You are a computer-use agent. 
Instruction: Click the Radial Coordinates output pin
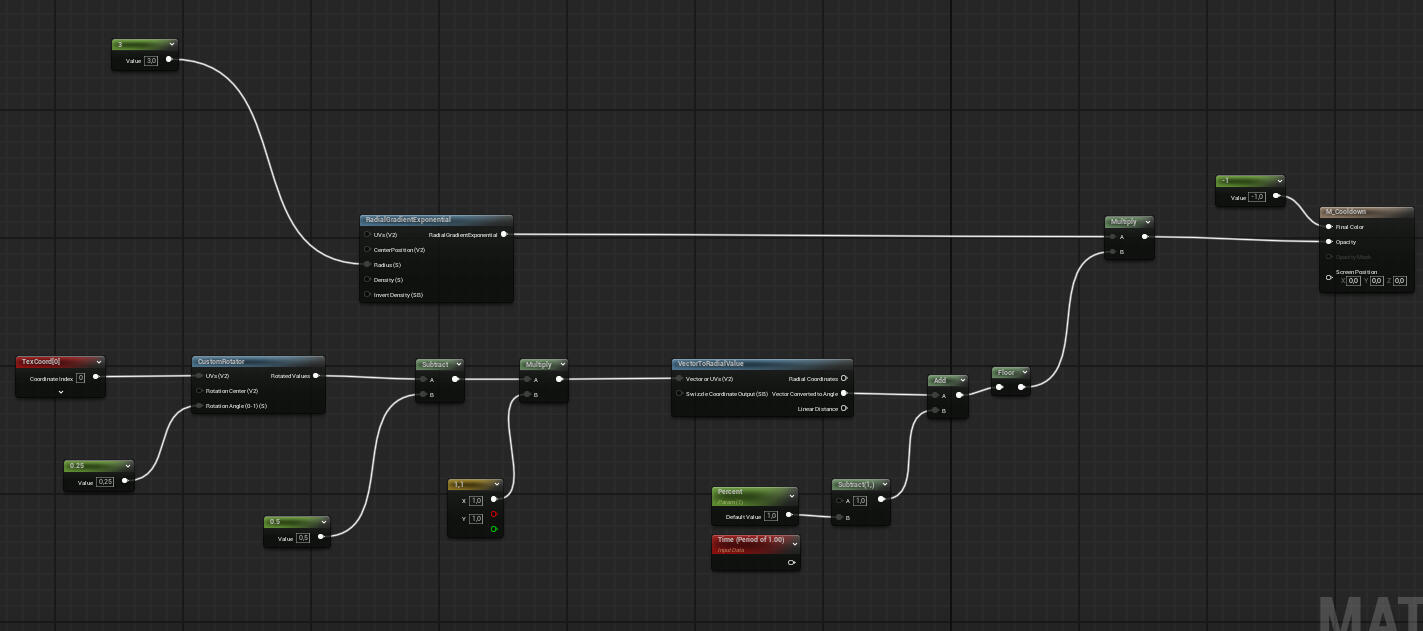tap(844, 379)
